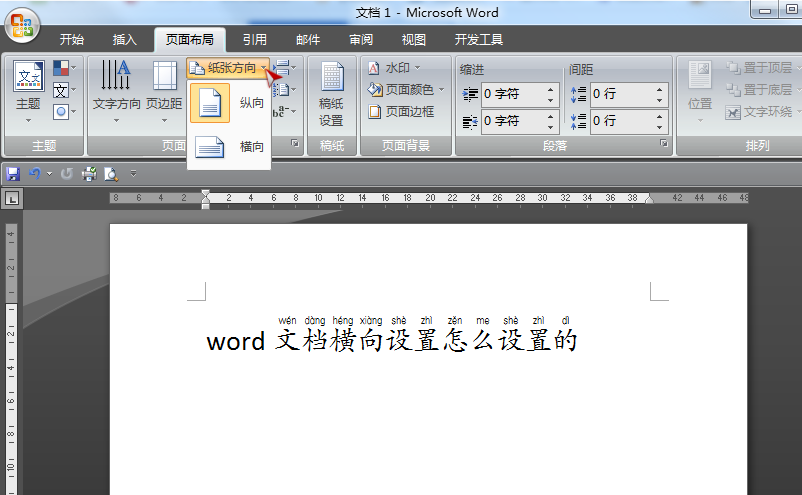Click right indent value field
The height and width of the screenshot is (495, 802).
click(x=512, y=121)
